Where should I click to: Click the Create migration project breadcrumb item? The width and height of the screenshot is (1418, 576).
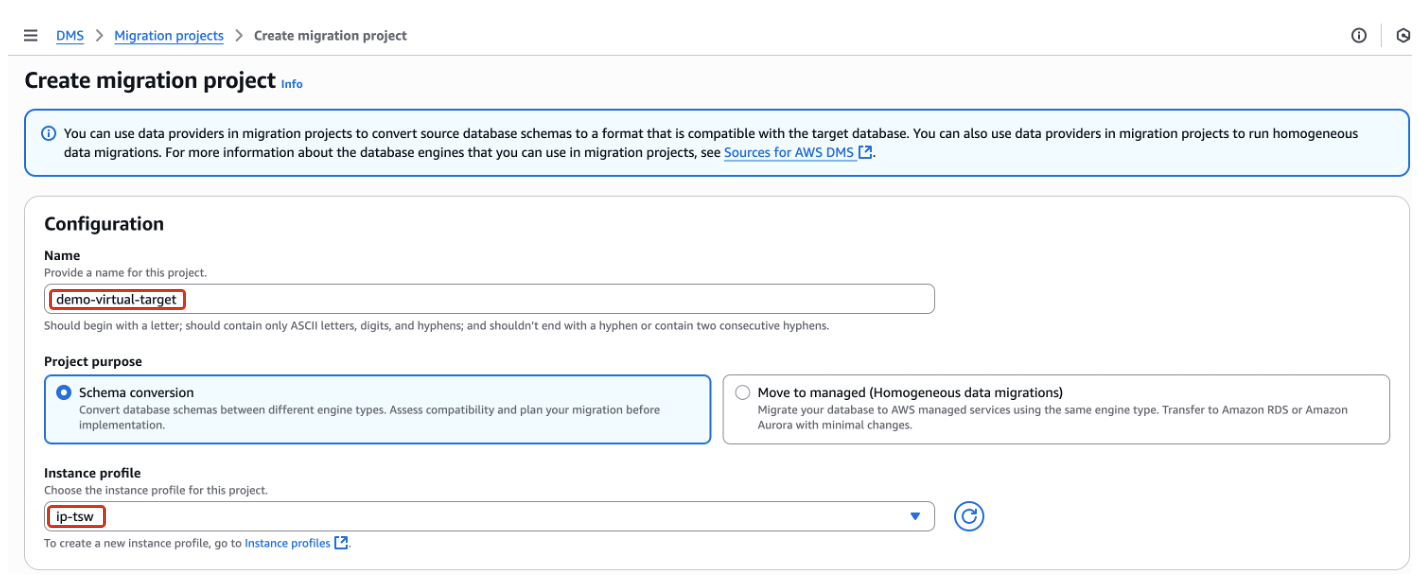[x=330, y=36]
